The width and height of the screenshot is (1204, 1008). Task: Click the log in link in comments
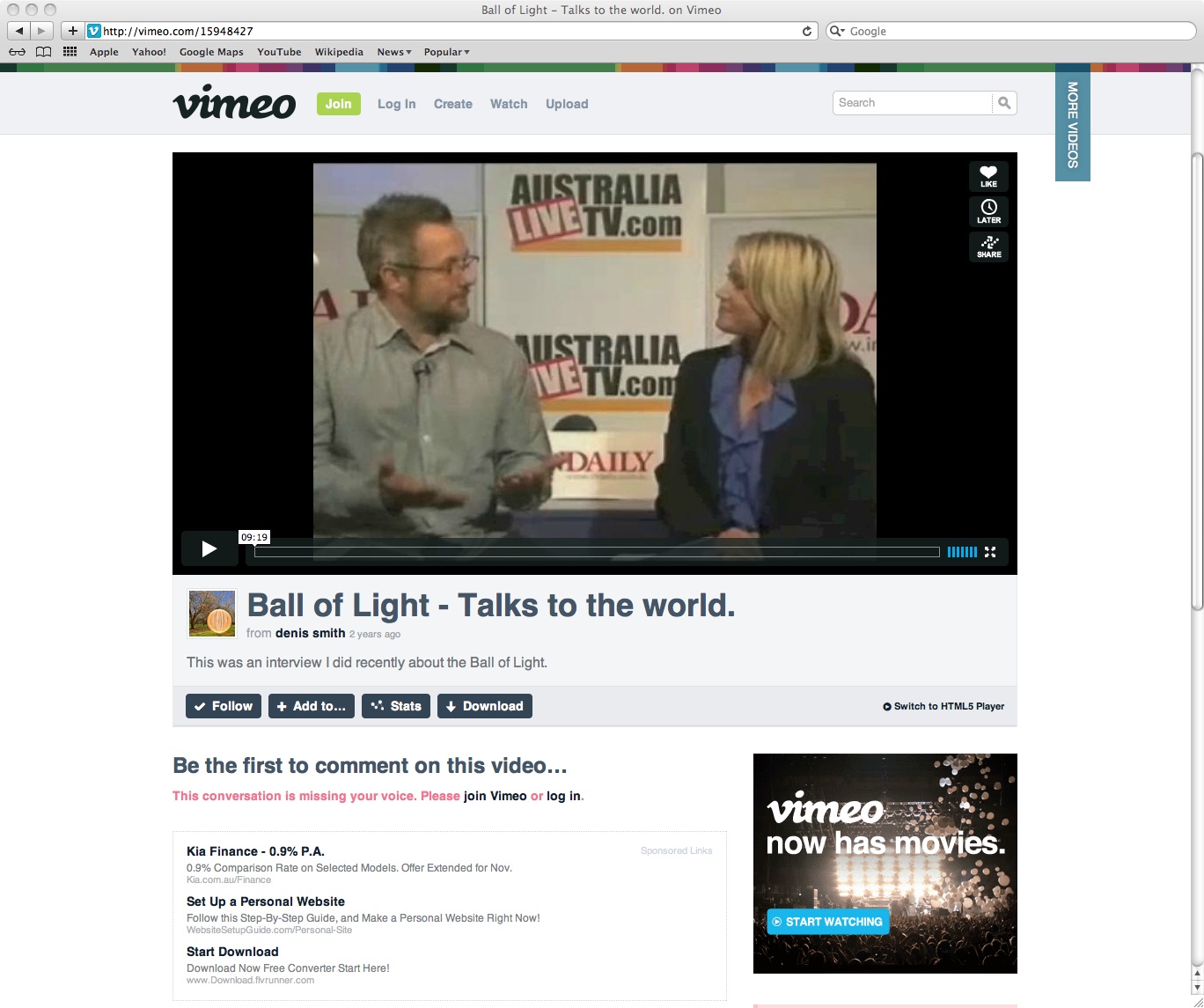coord(563,796)
